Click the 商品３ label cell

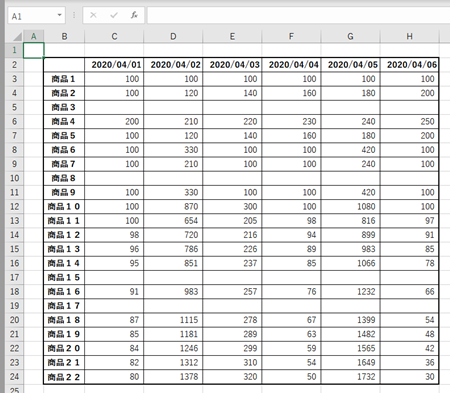coord(64,107)
